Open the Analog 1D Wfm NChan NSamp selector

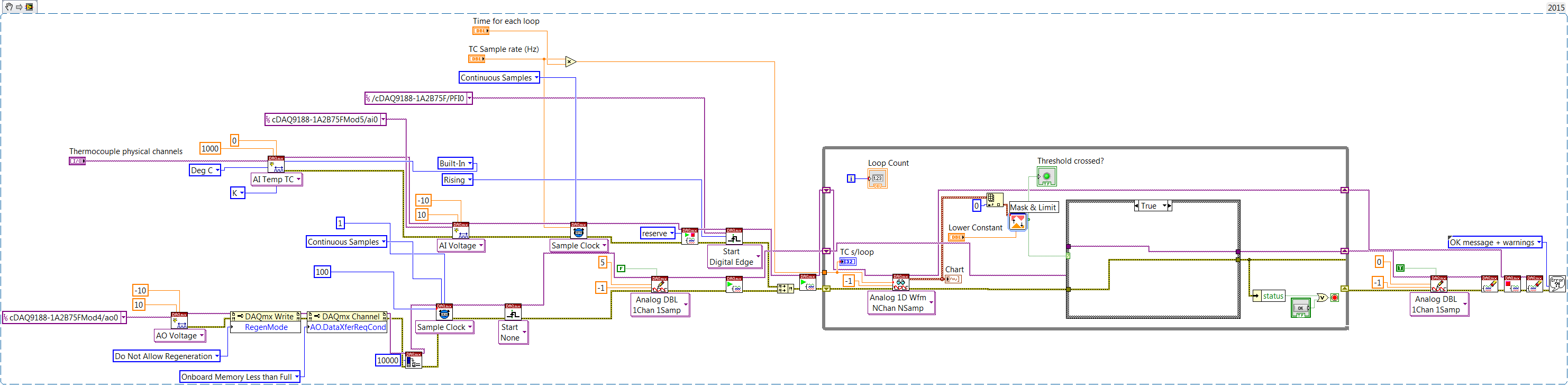pyautogui.click(x=901, y=303)
